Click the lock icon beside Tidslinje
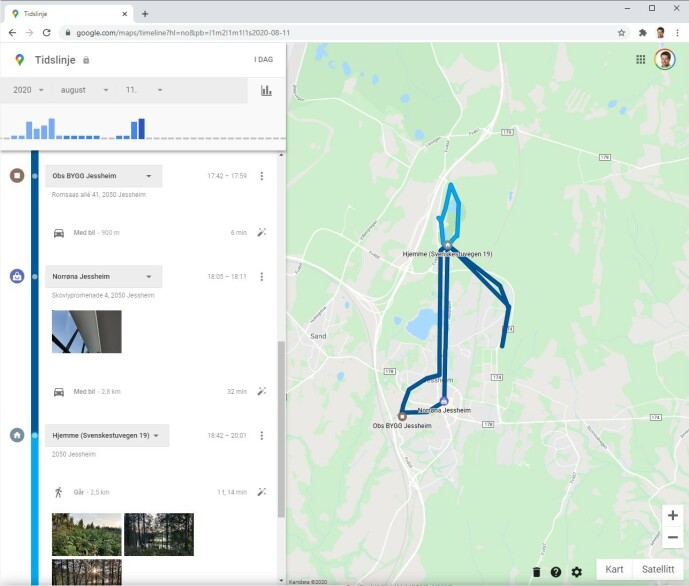This screenshot has width=689, height=586. point(86,60)
